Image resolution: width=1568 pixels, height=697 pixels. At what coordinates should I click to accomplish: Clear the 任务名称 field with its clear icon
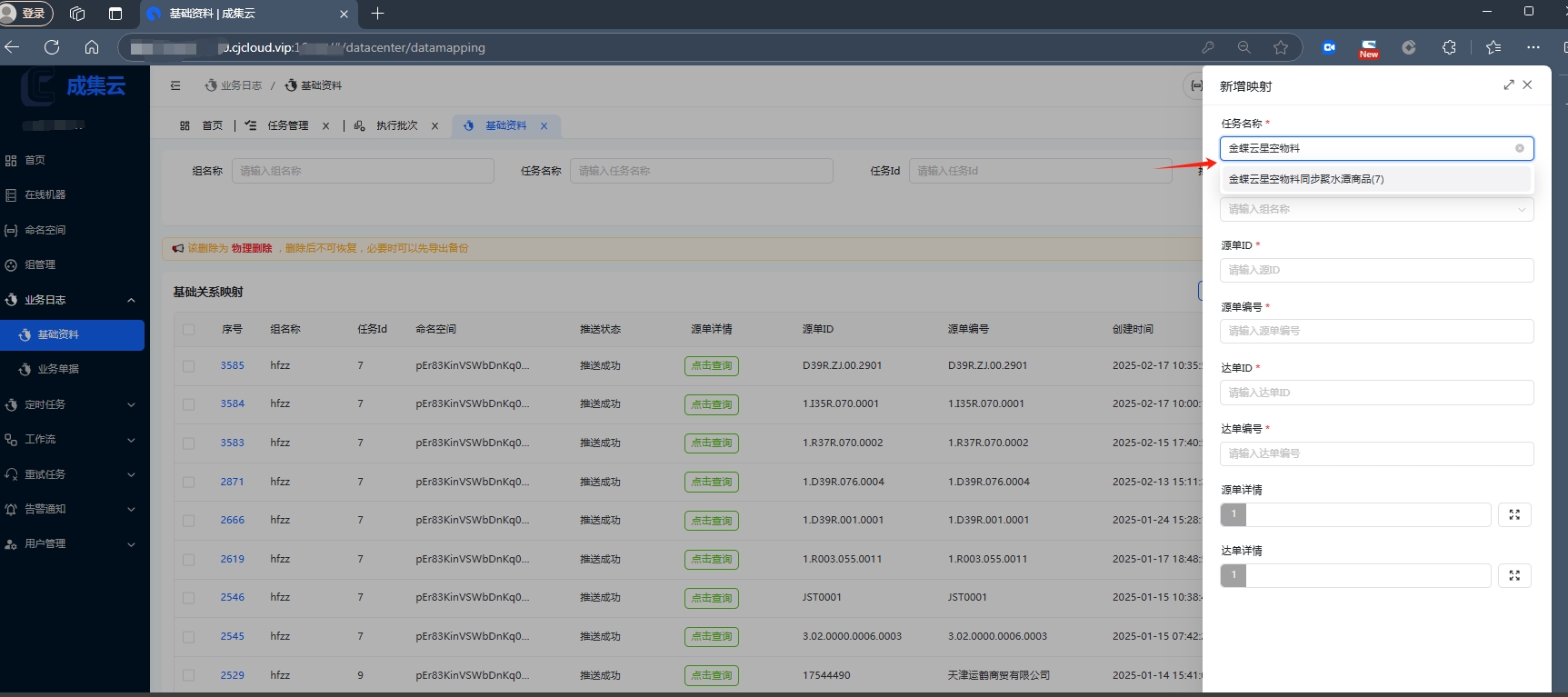tap(1519, 148)
